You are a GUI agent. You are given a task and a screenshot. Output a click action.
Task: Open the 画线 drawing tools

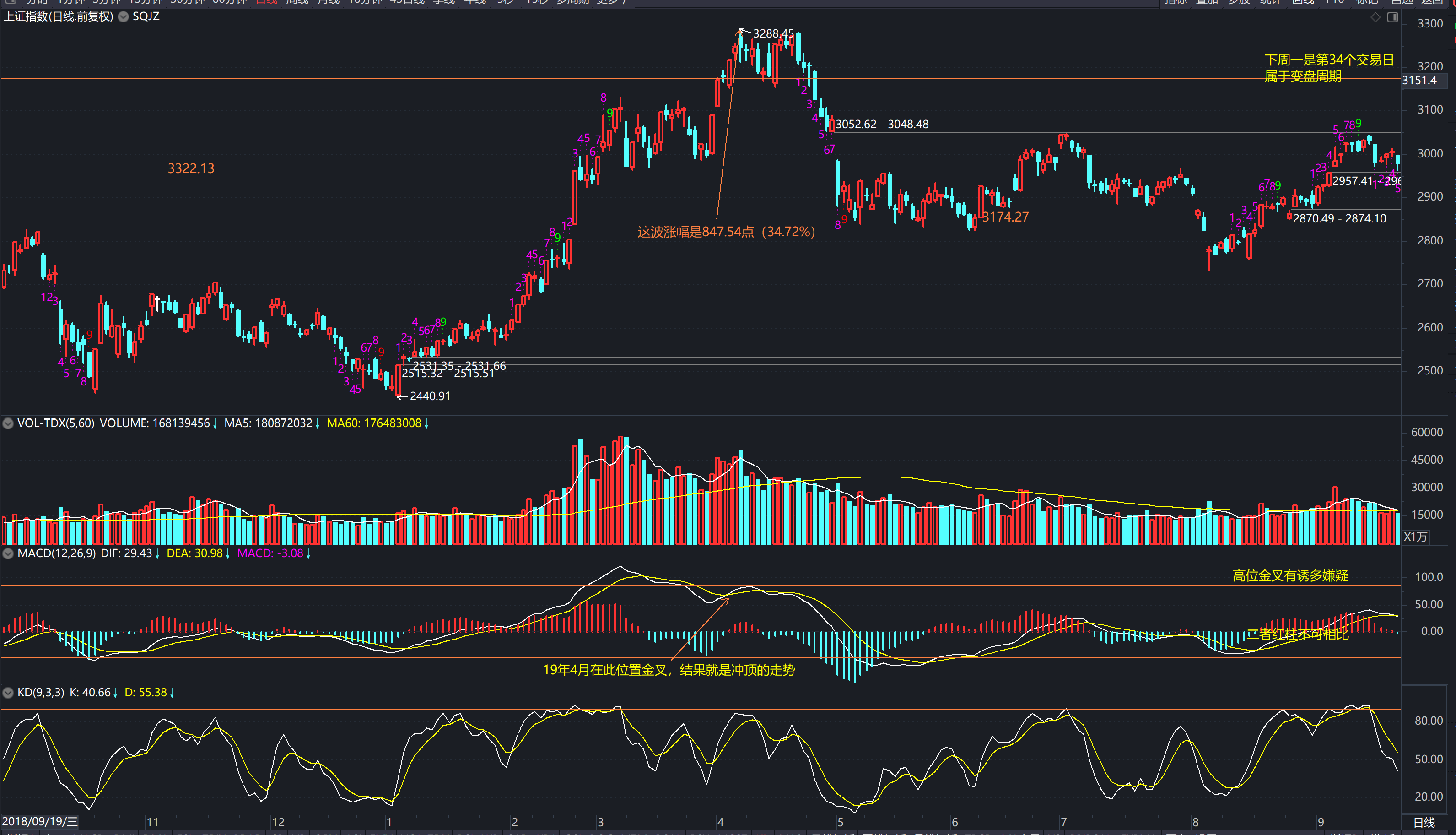pyautogui.click(x=1303, y=2)
